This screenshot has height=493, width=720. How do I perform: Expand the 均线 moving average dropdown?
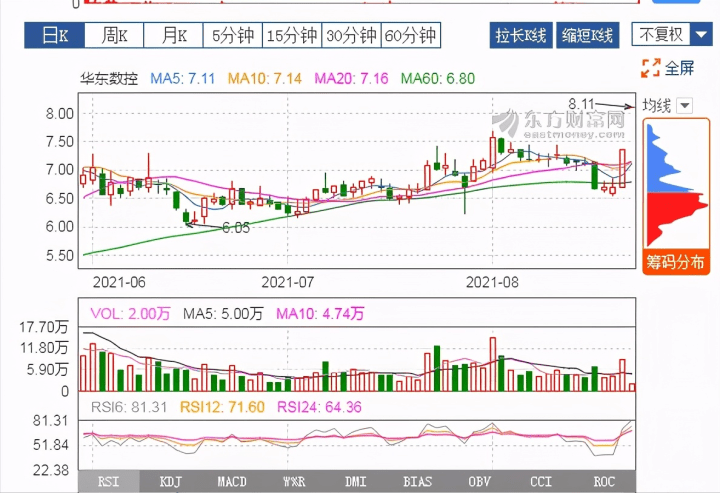pyautogui.click(x=685, y=105)
